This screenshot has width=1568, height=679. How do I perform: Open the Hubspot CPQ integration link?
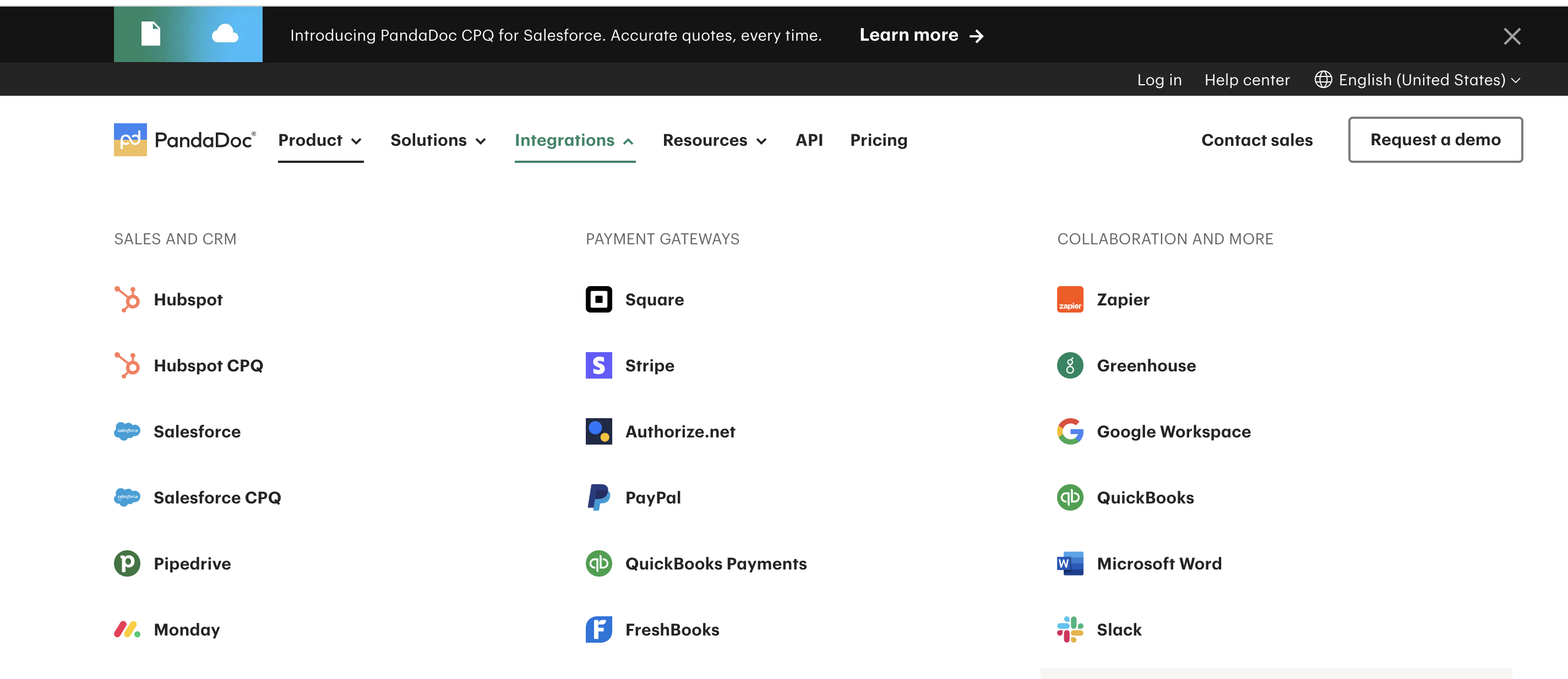click(208, 366)
